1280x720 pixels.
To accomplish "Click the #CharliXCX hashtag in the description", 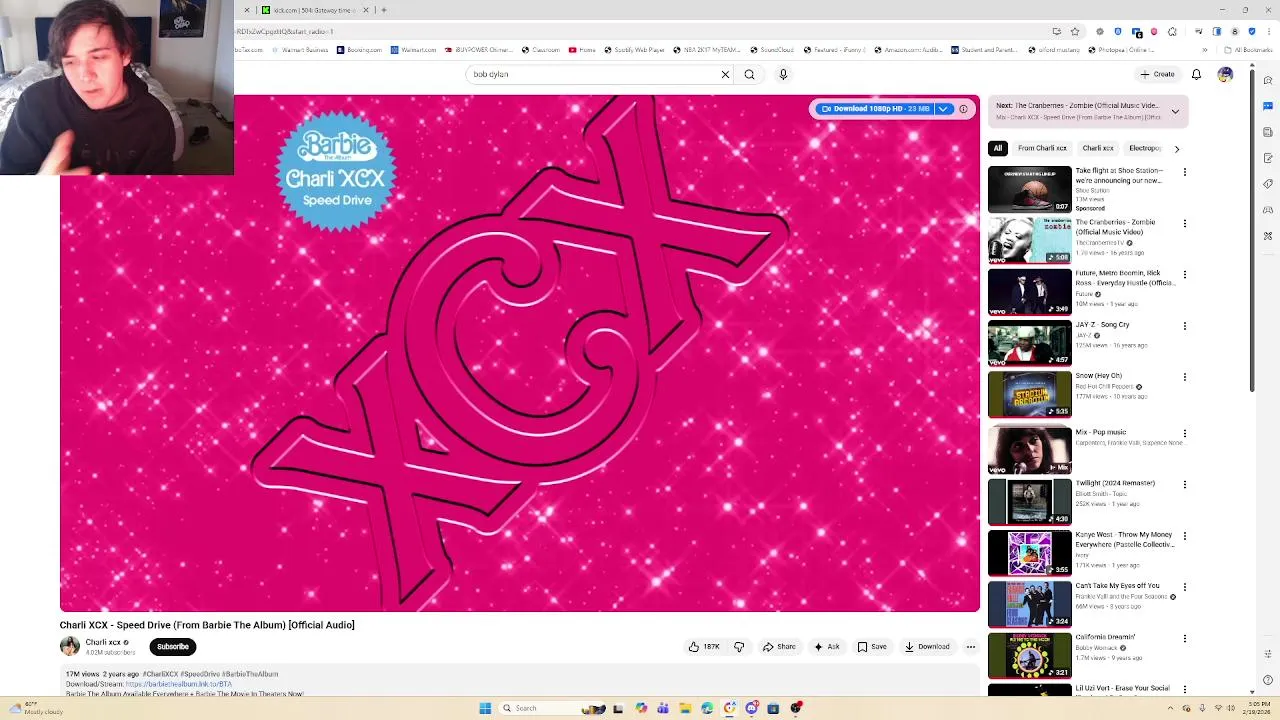I will [x=160, y=674].
